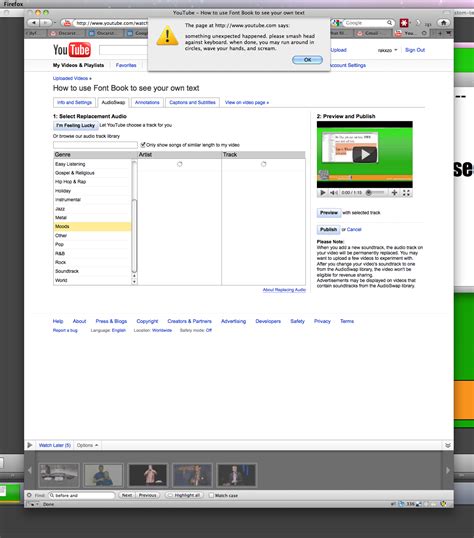474x538 pixels.
Task: Click the video player seek slider knob
Action: [369, 193]
